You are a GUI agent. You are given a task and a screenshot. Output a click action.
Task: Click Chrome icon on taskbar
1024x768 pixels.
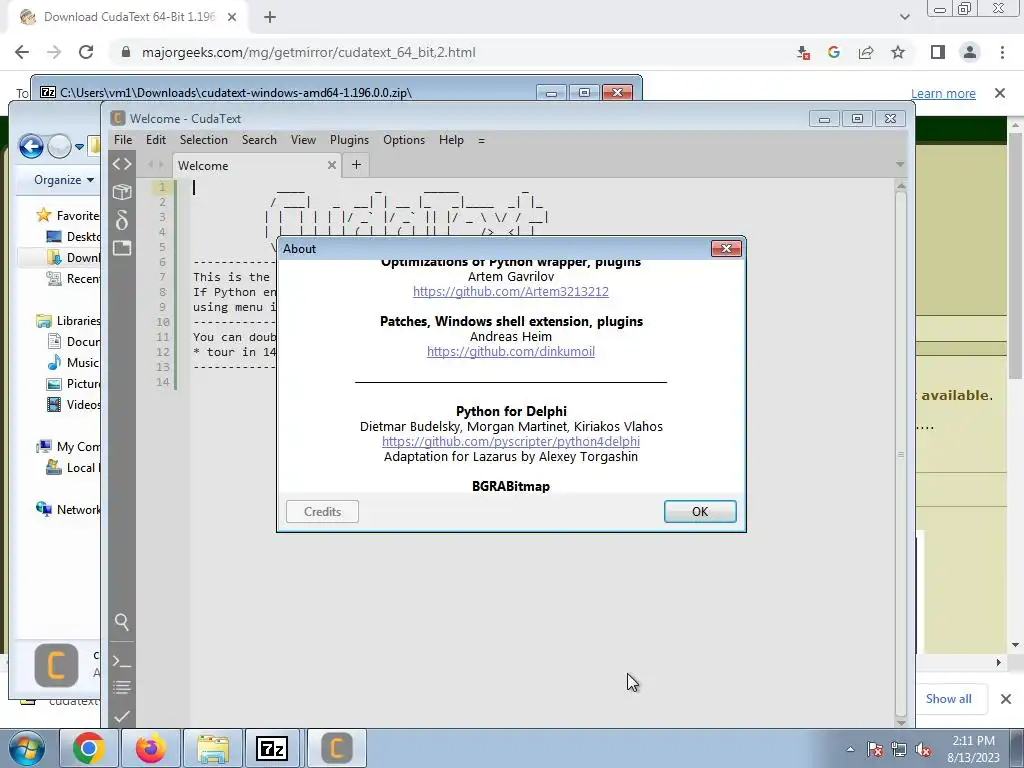pos(89,748)
